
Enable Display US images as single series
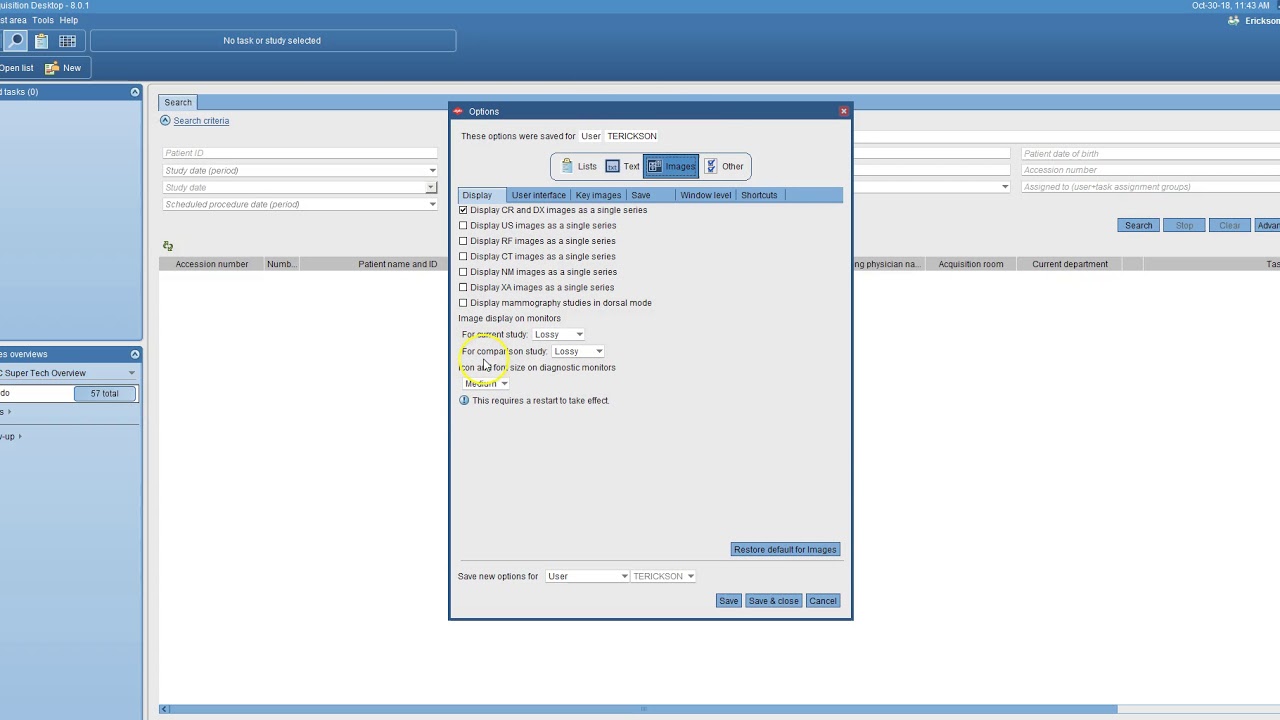(x=463, y=226)
